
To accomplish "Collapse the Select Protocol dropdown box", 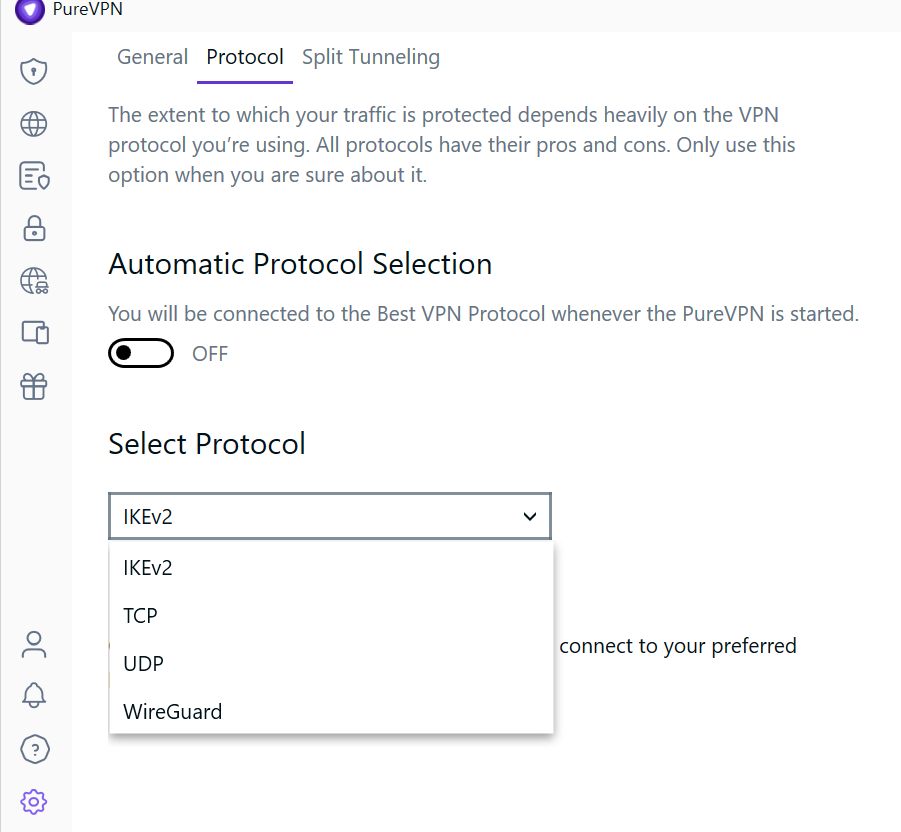I will 329,516.
